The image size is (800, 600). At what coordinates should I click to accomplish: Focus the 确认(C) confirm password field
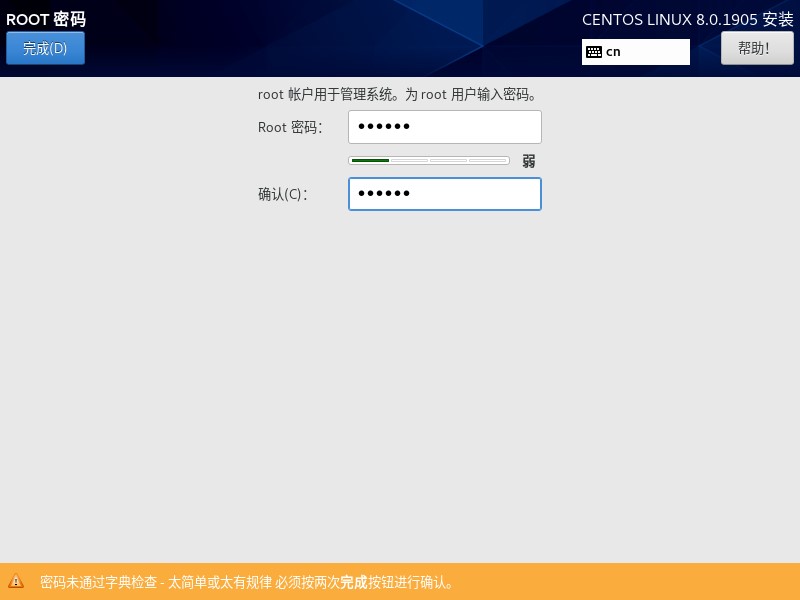[445, 194]
